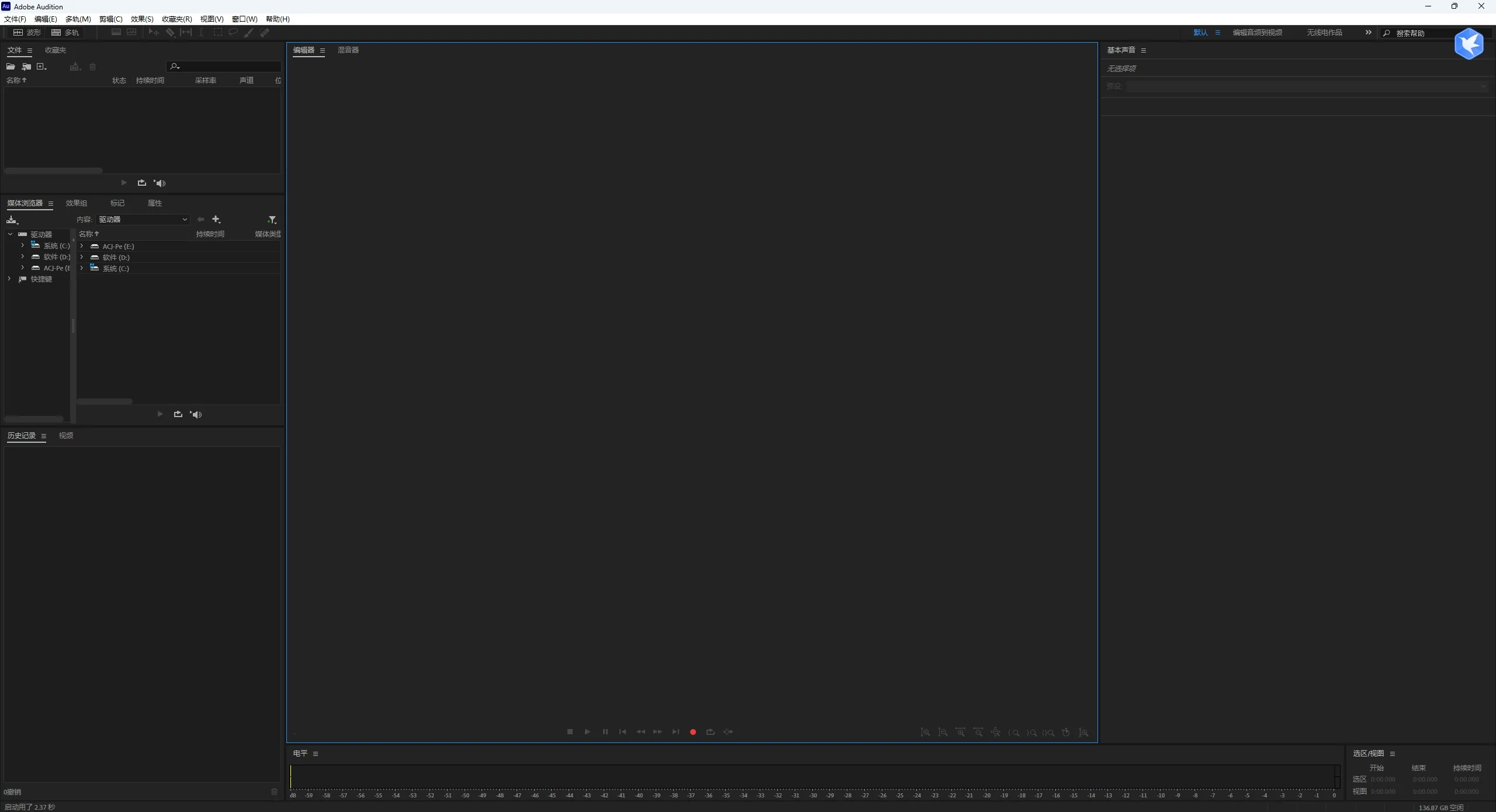This screenshot has height=812, width=1496.
Task: Switch to Waveform (波形) view
Action: click(27, 33)
